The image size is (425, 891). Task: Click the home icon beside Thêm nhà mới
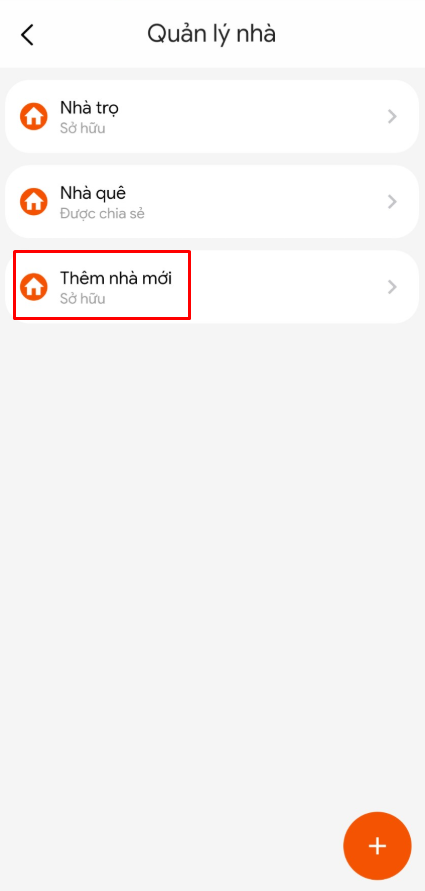34,287
